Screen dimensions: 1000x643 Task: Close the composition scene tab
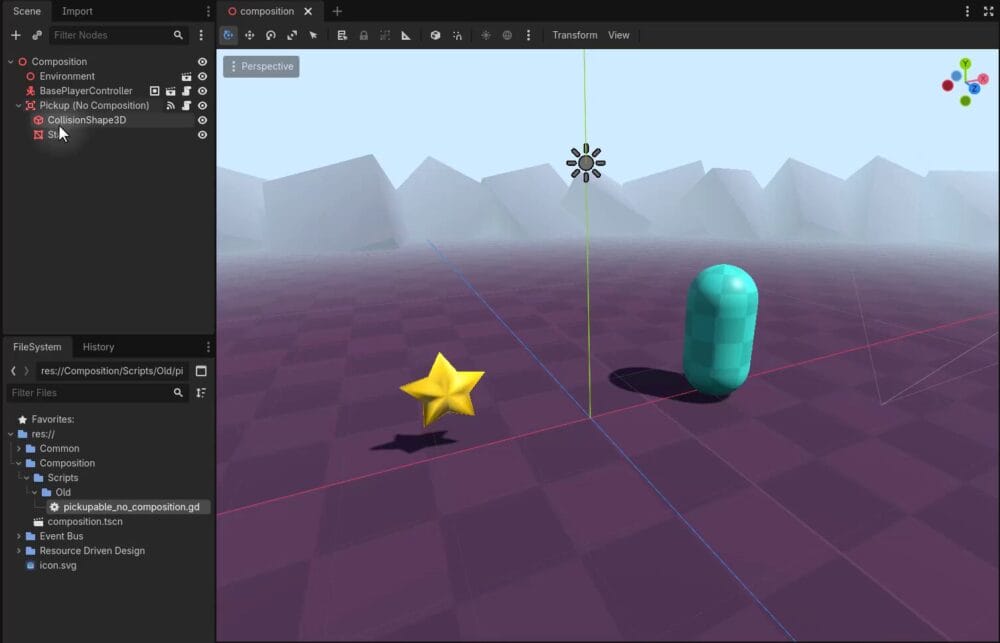pos(308,11)
